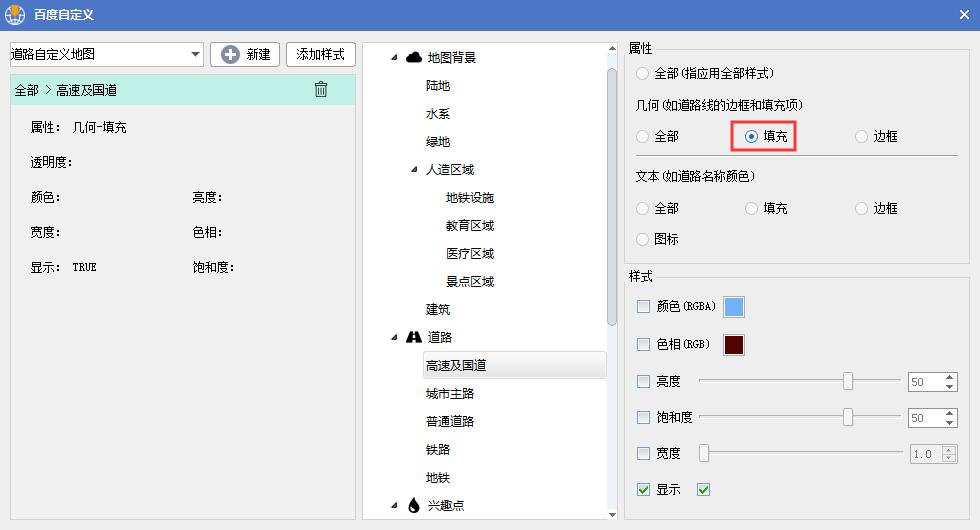
Task: Select 全部 (指应用全部样式) radio button
Action: click(x=642, y=73)
